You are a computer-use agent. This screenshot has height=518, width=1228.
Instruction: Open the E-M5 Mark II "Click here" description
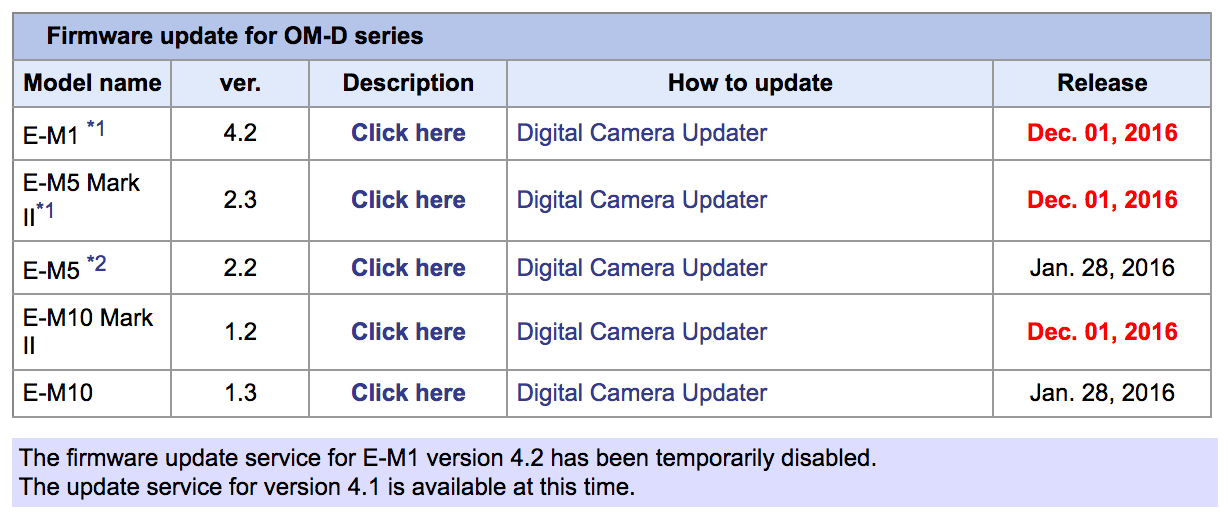pyautogui.click(x=408, y=200)
